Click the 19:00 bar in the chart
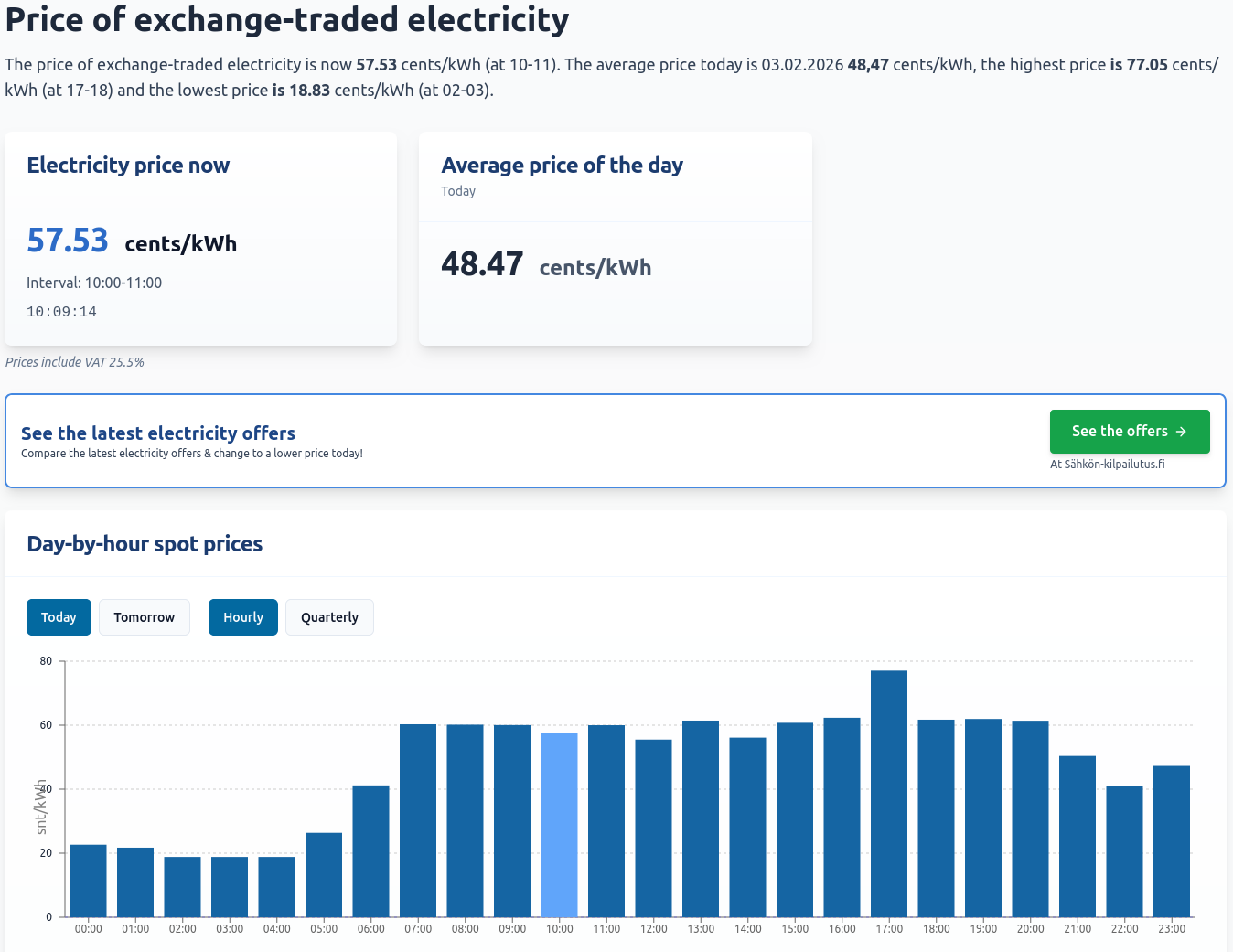The height and width of the screenshot is (952, 1233). [983, 818]
